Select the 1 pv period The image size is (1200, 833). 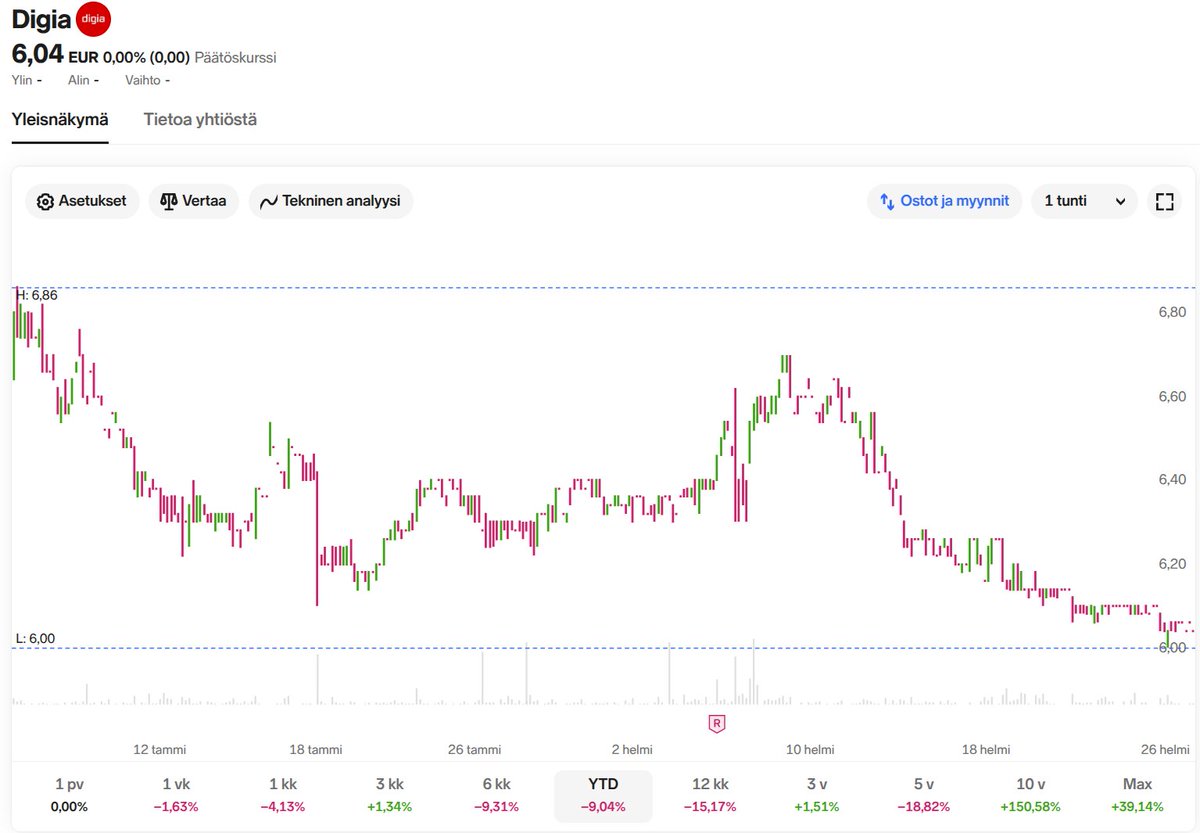tap(71, 795)
